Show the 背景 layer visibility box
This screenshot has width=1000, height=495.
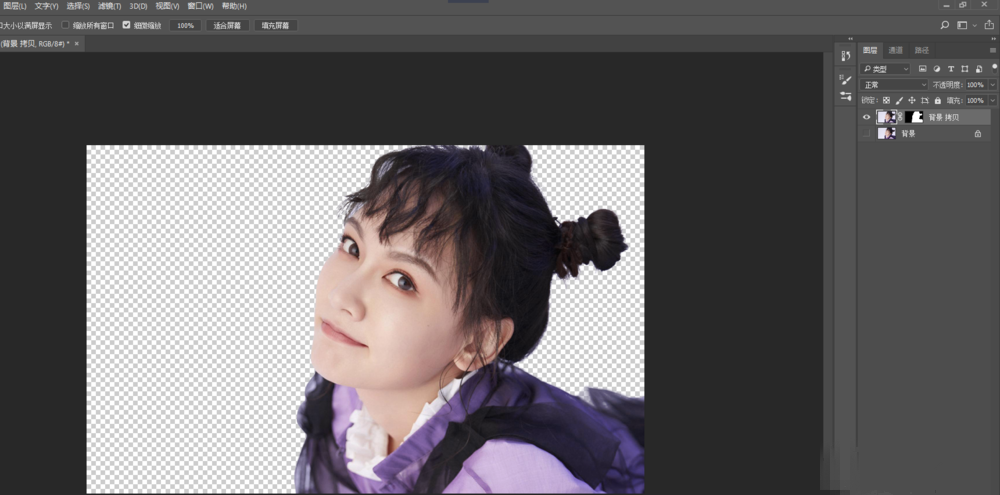click(x=866, y=134)
